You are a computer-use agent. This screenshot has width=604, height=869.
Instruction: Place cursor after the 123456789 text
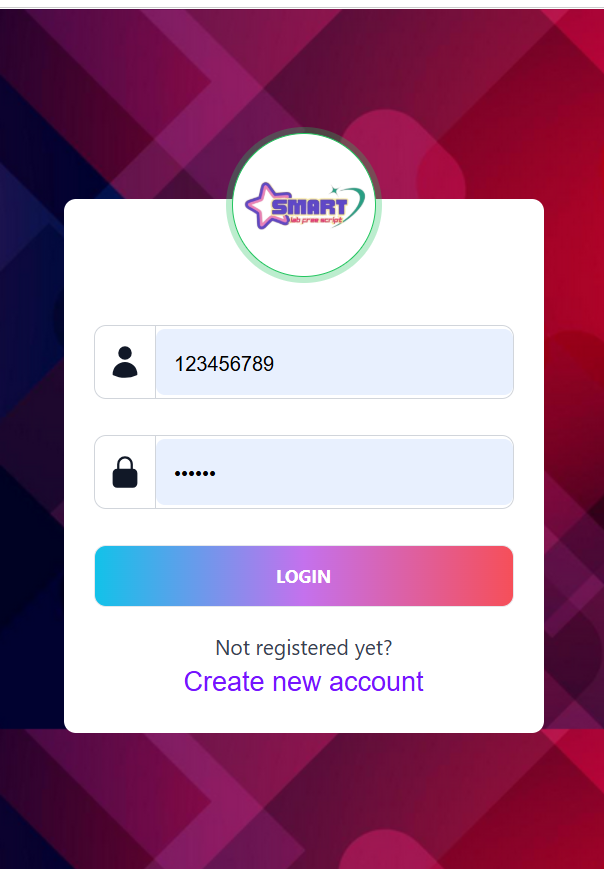click(275, 364)
